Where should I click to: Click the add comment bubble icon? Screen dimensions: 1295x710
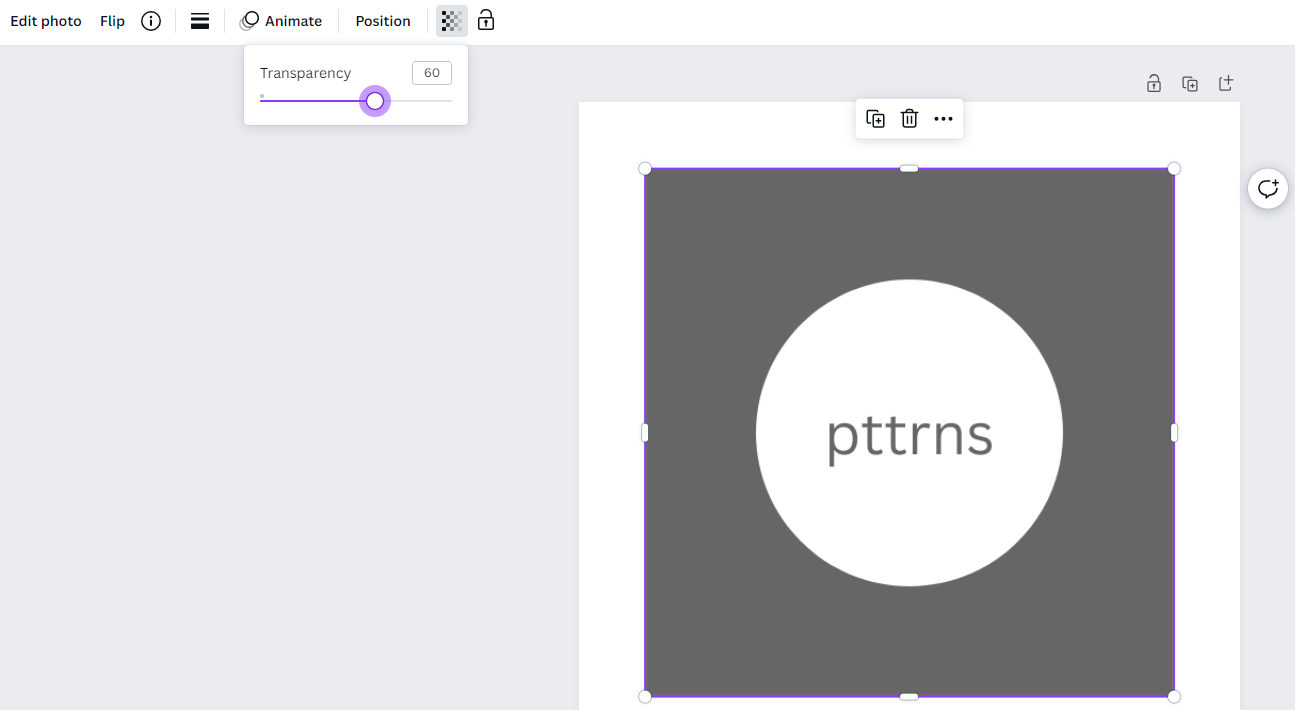(x=1268, y=189)
